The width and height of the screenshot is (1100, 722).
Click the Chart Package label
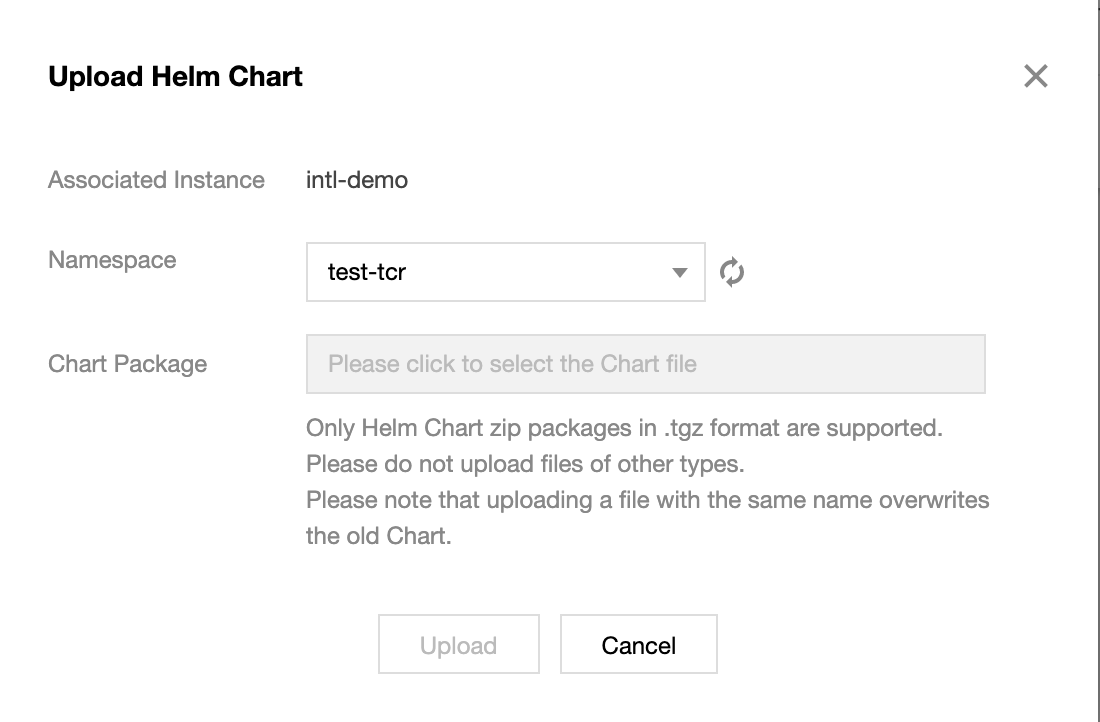click(x=127, y=364)
